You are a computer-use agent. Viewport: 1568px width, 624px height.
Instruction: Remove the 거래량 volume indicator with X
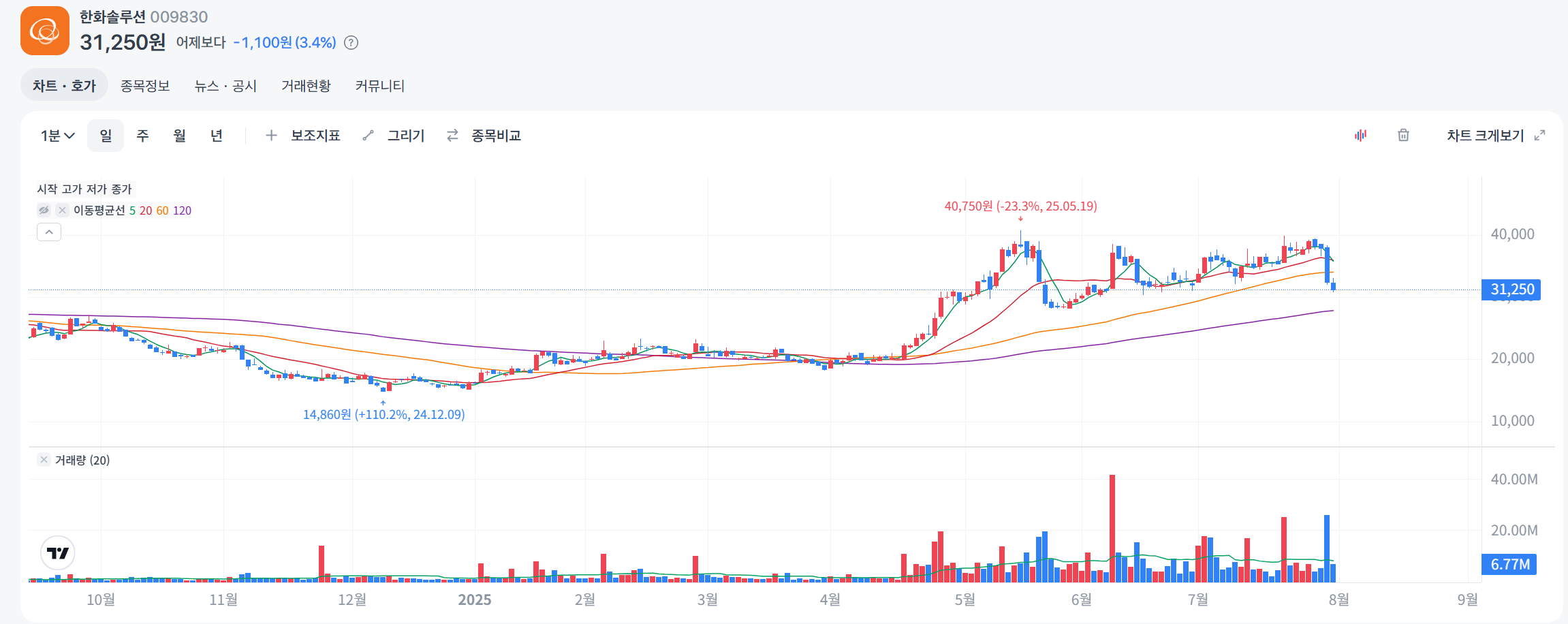coord(44,460)
